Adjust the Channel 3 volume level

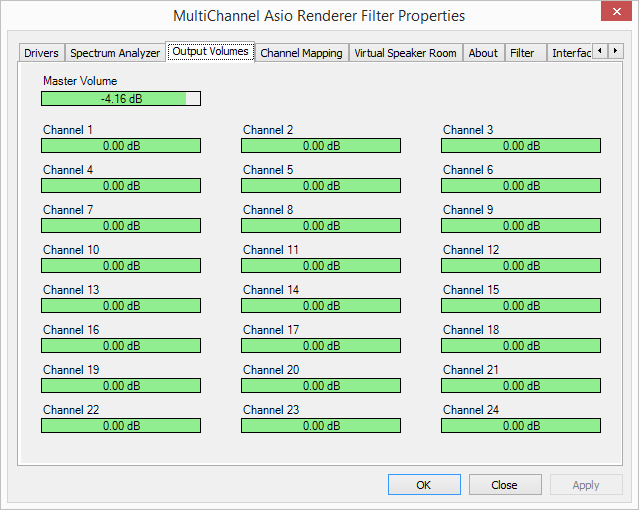coord(521,146)
